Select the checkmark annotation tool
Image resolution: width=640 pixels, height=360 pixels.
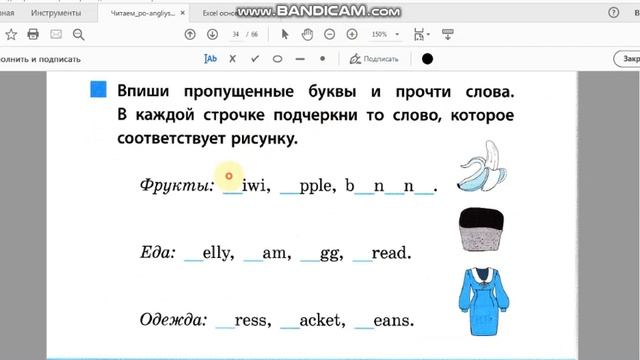tap(255, 59)
